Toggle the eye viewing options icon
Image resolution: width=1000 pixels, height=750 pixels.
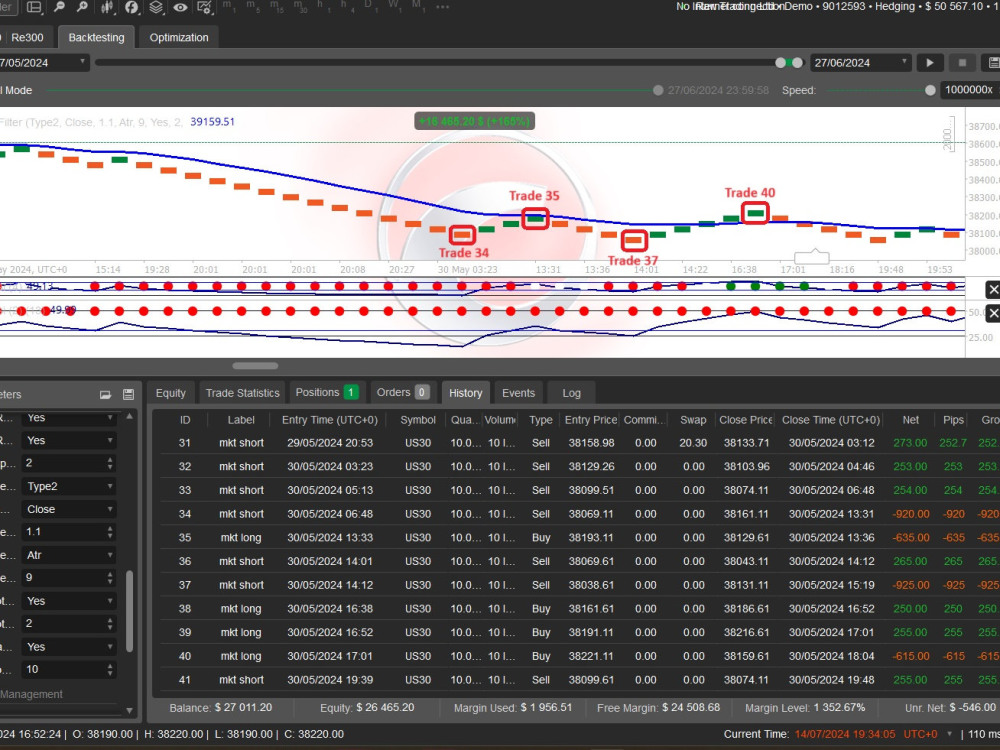tap(180, 7)
